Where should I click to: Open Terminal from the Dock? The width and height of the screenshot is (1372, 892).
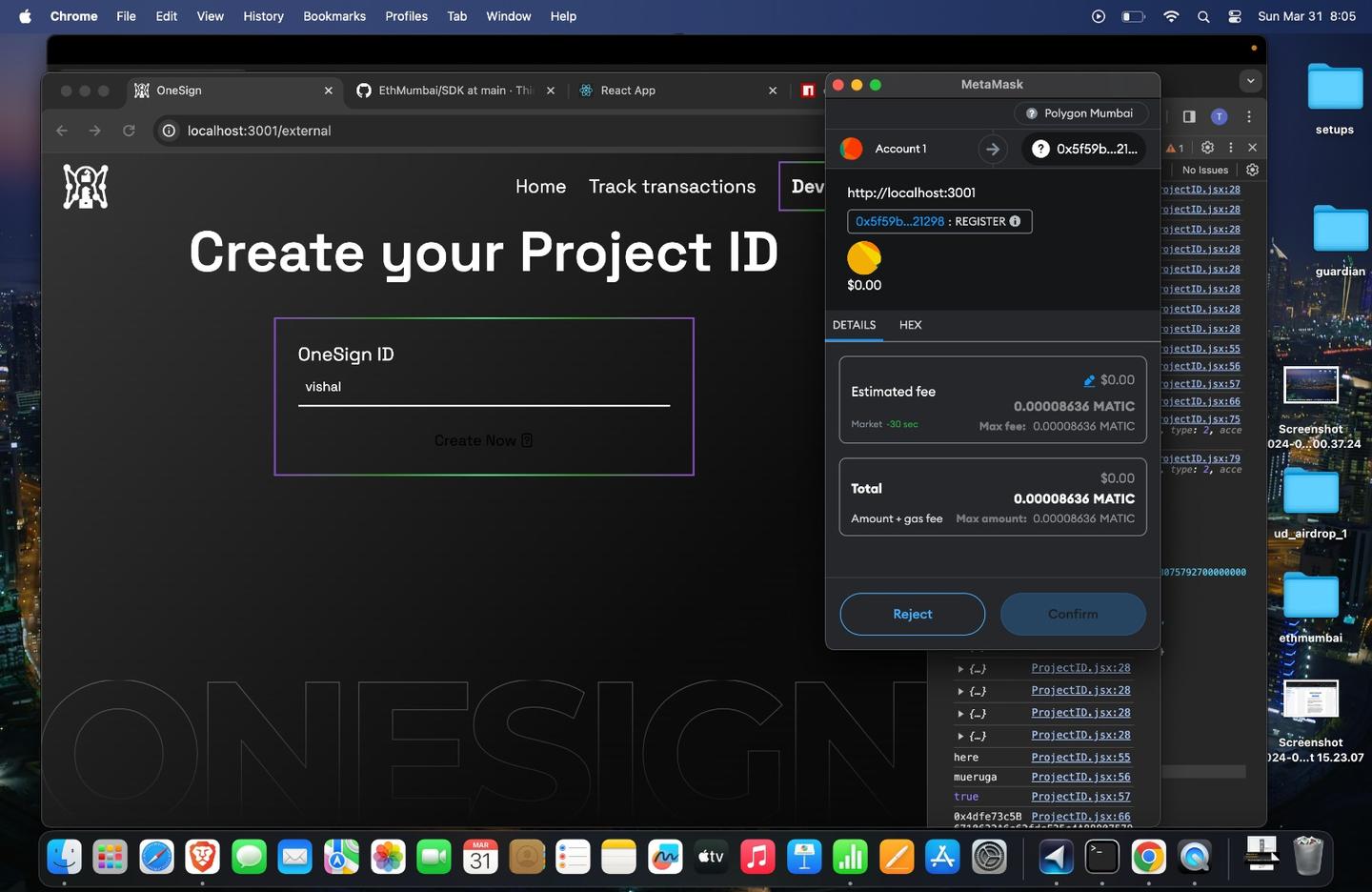pyautogui.click(x=1102, y=858)
